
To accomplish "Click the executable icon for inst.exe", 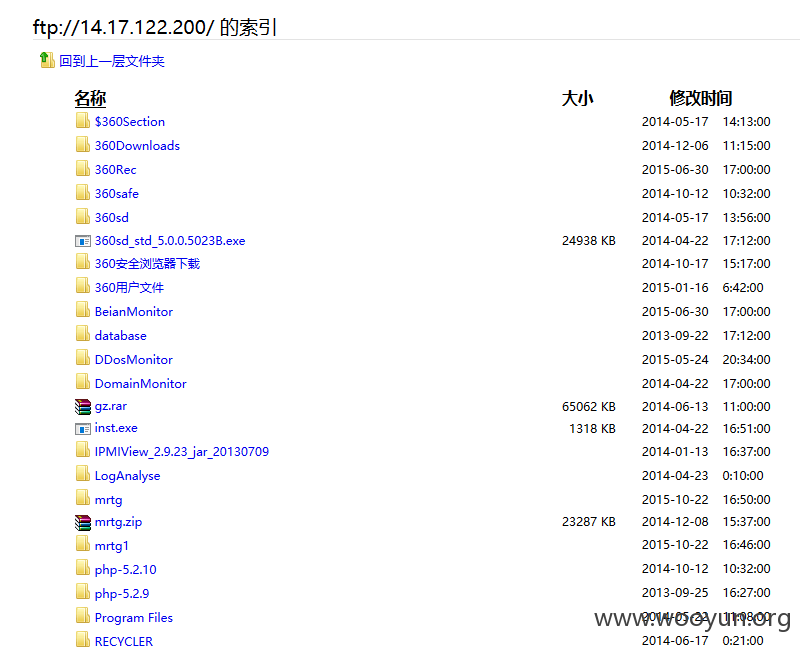I will tap(83, 429).
